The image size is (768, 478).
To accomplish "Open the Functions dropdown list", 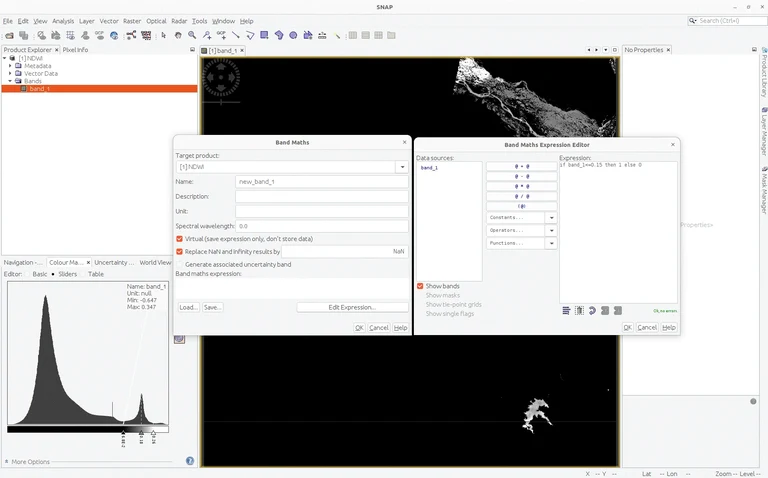I will [x=552, y=243].
